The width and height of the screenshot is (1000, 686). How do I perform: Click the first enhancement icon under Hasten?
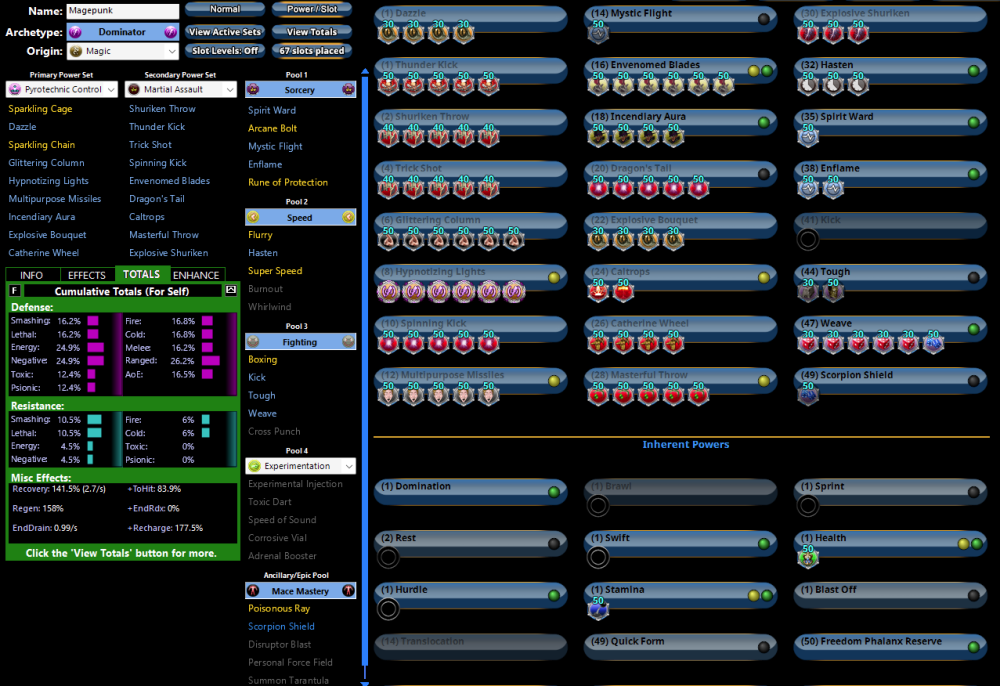click(807, 87)
